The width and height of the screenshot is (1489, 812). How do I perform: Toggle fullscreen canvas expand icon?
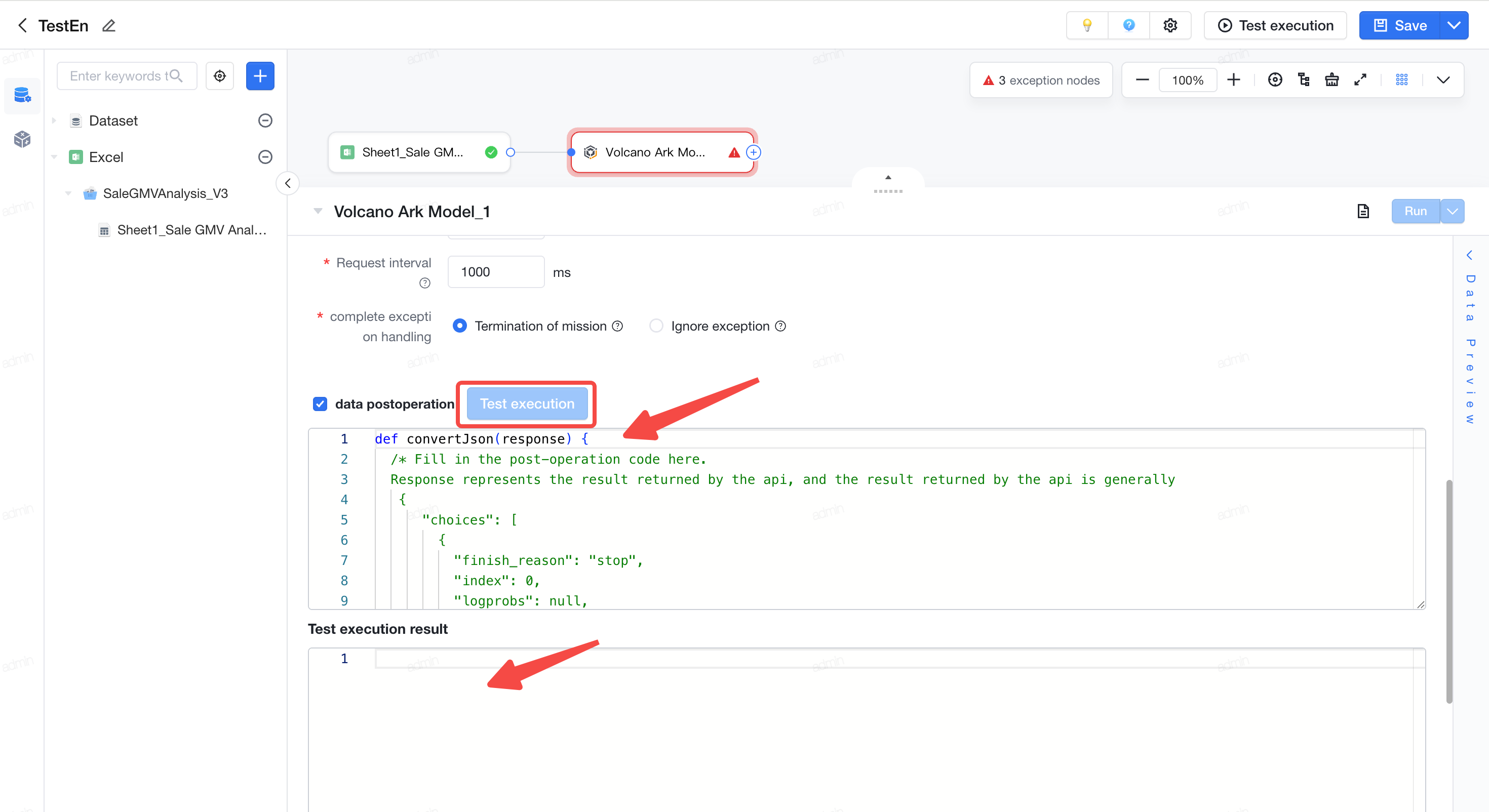[x=1360, y=80]
